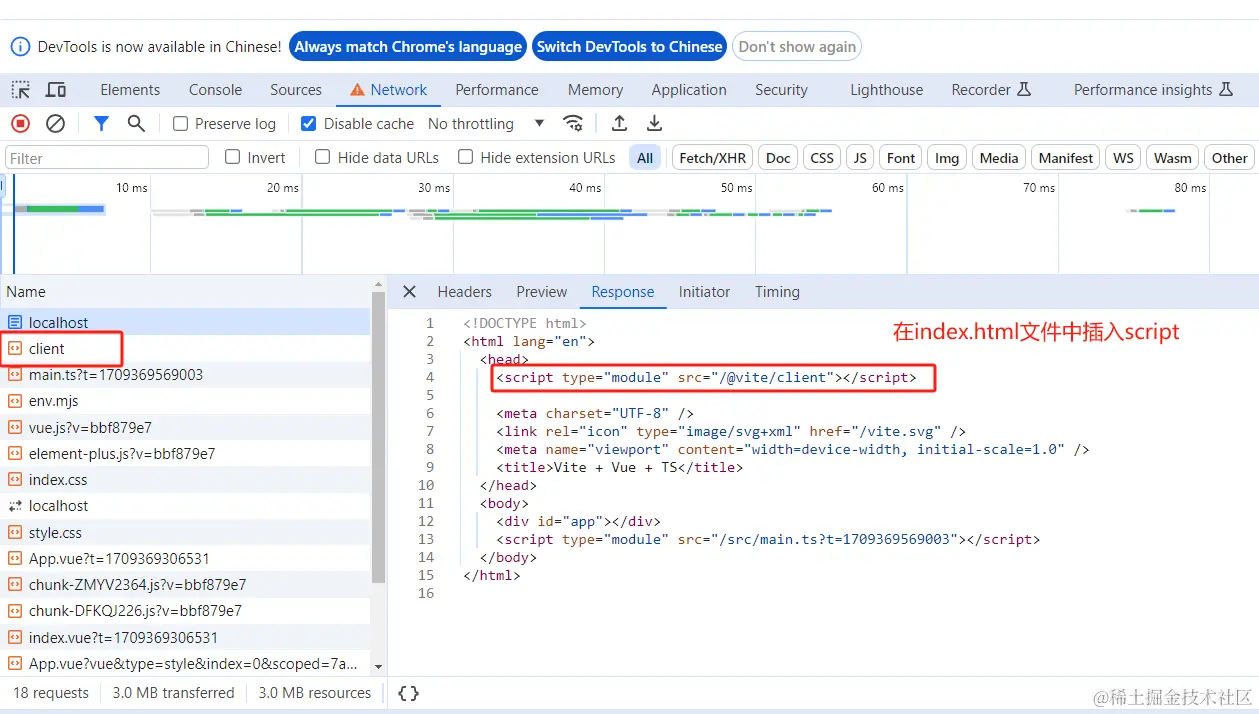Filter requests by Media type
Screen dimensions: 1259x714
pos(999,158)
